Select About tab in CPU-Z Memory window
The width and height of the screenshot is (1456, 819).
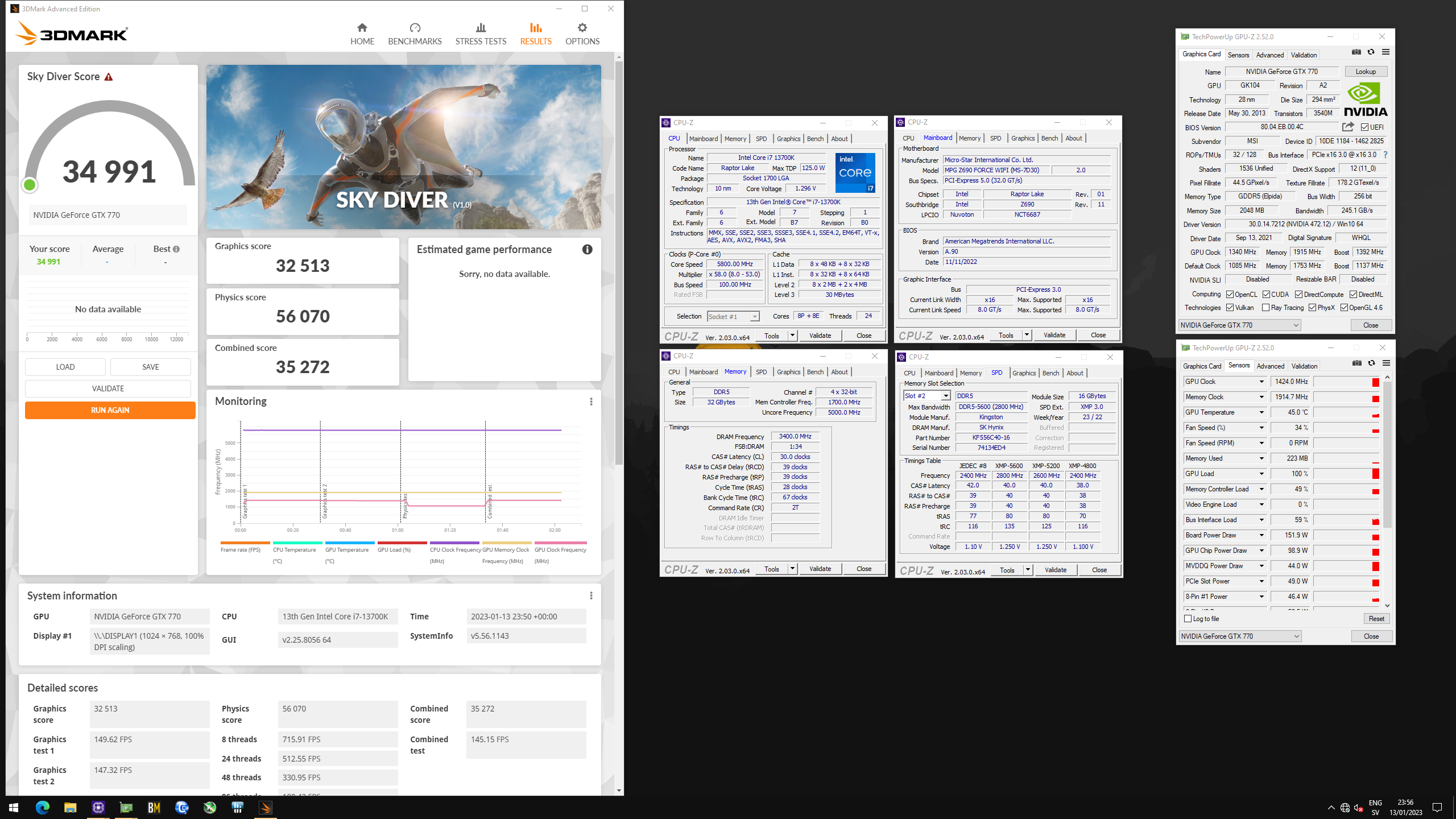[839, 372]
